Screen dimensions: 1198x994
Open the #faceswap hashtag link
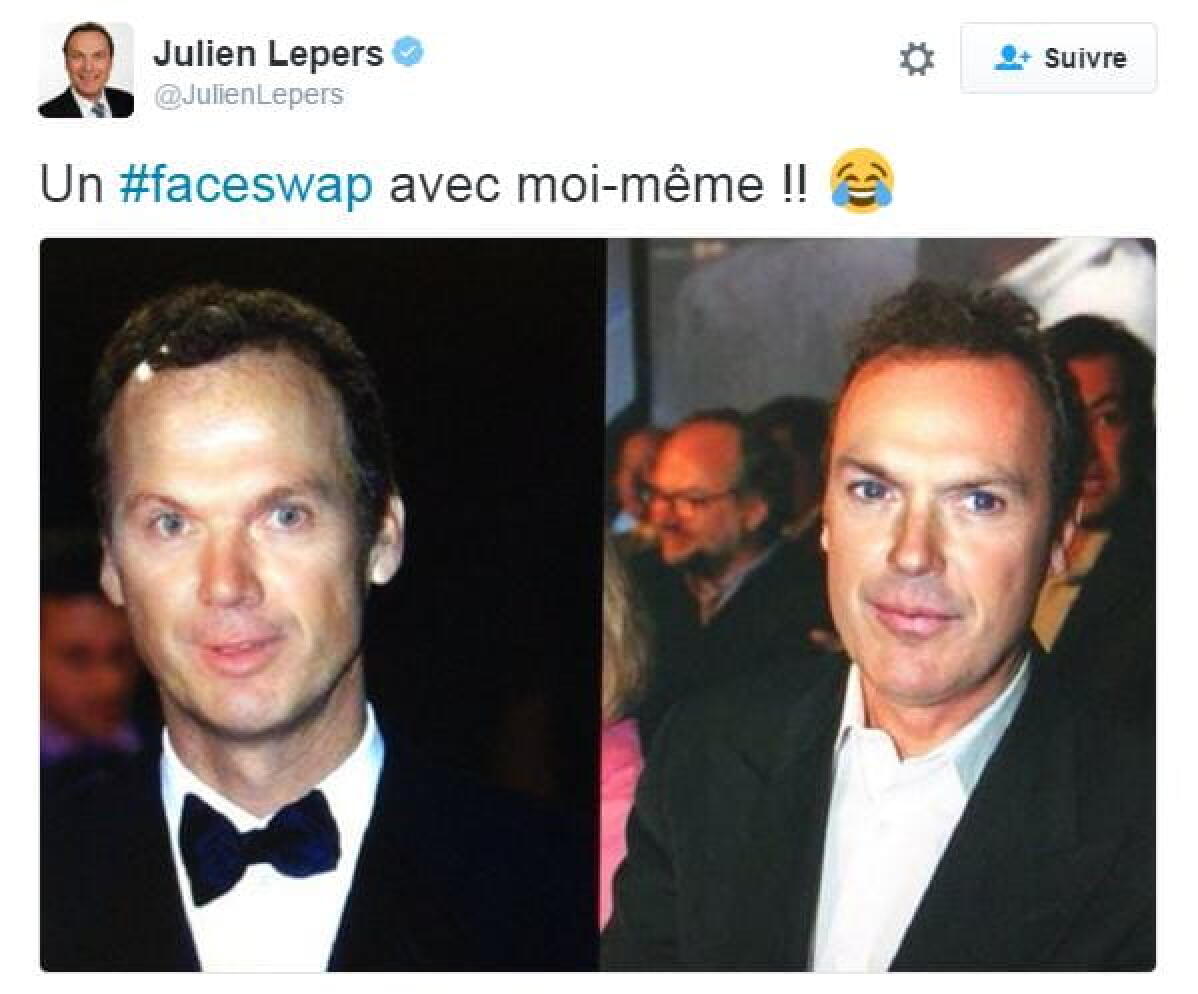(x=246, y=185)
